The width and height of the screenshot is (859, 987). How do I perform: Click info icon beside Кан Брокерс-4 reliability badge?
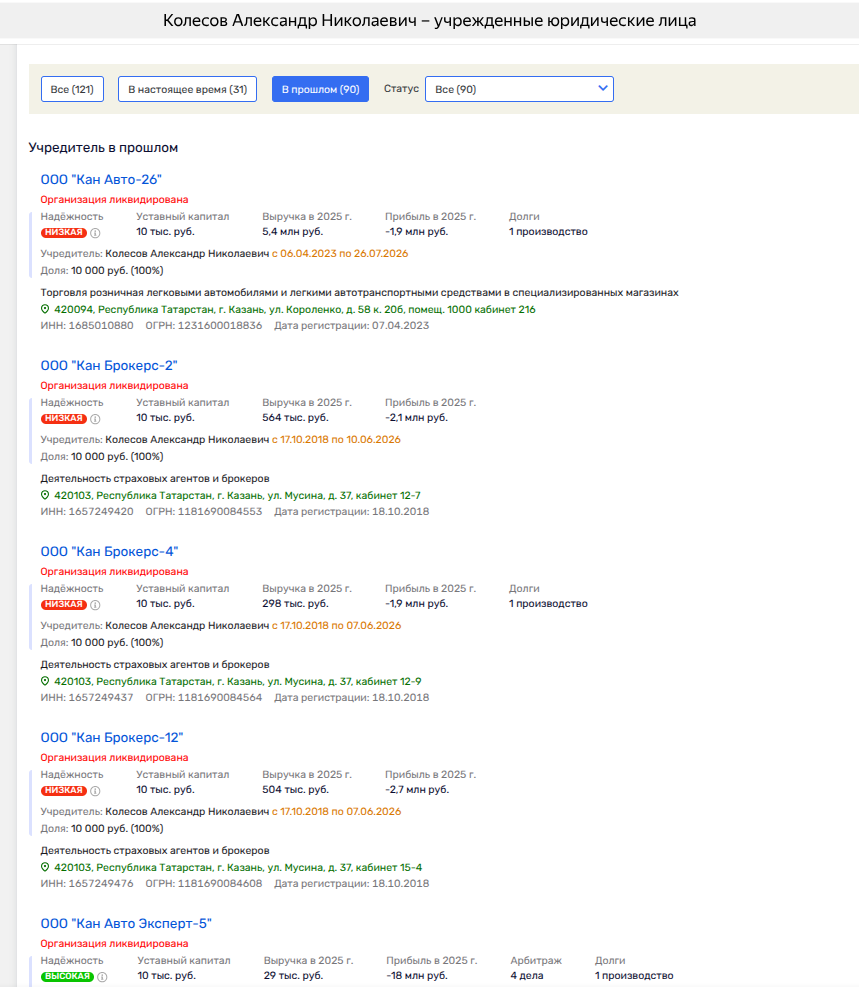point(95,605)
